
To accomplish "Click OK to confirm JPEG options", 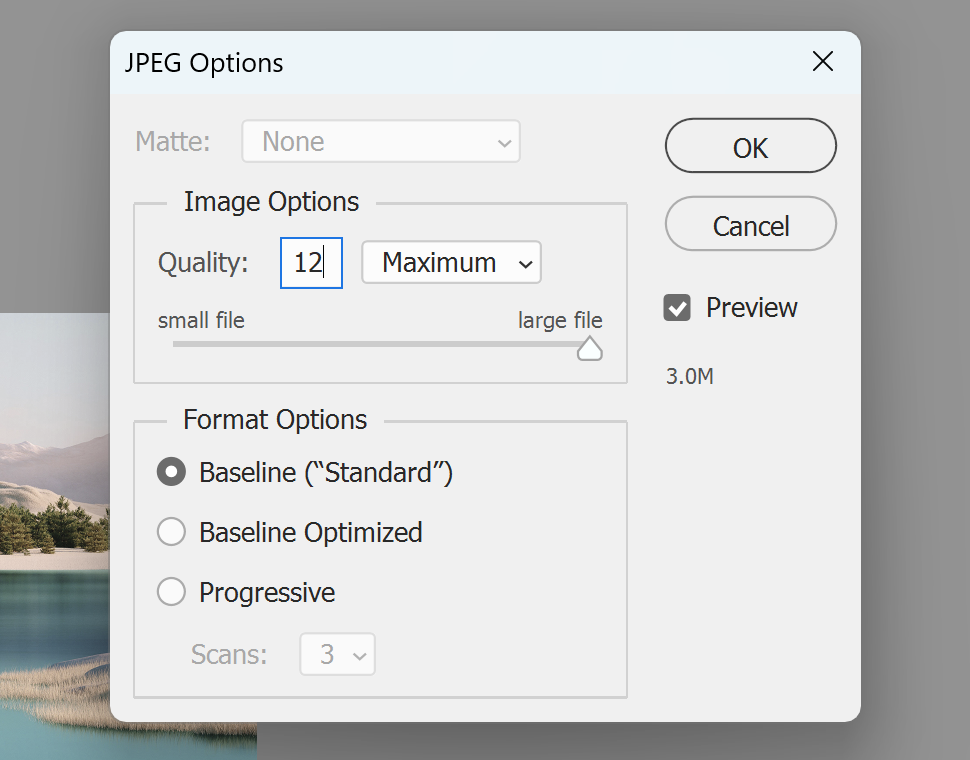I will [750, 146].
